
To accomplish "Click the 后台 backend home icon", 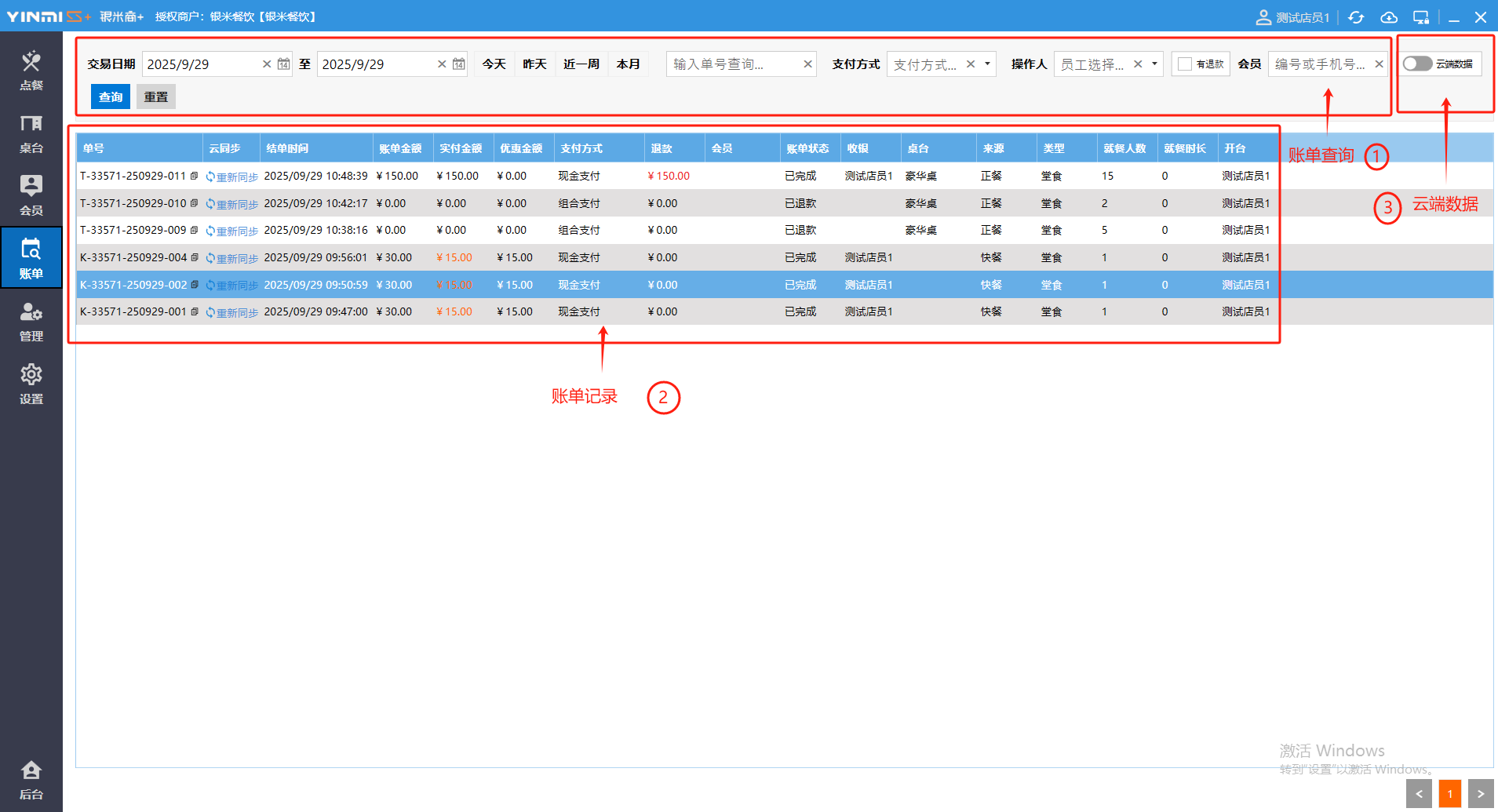I will 31,780.
